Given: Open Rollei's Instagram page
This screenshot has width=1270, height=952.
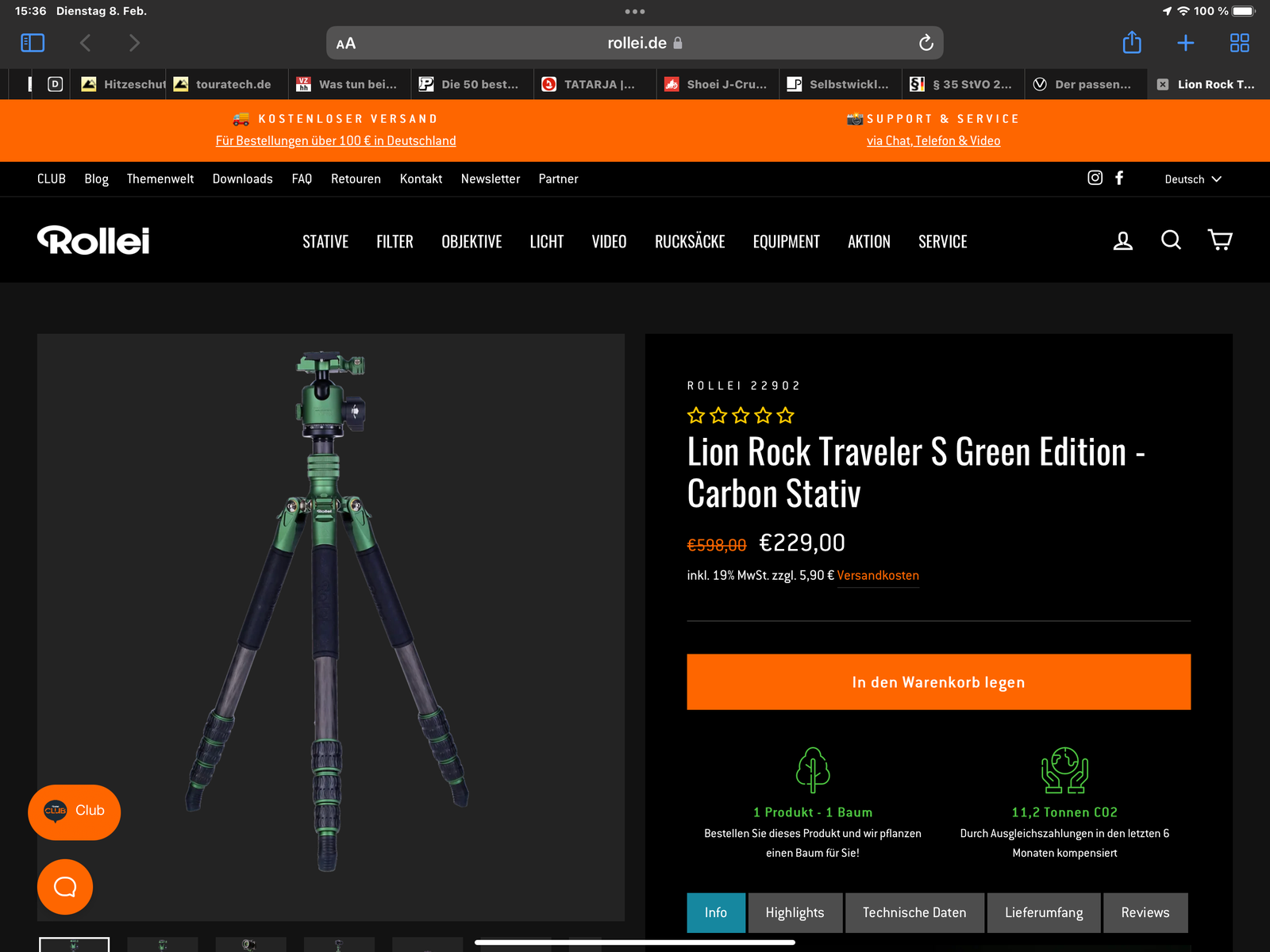Looking at the screenshot, I should coord(1095,178).
